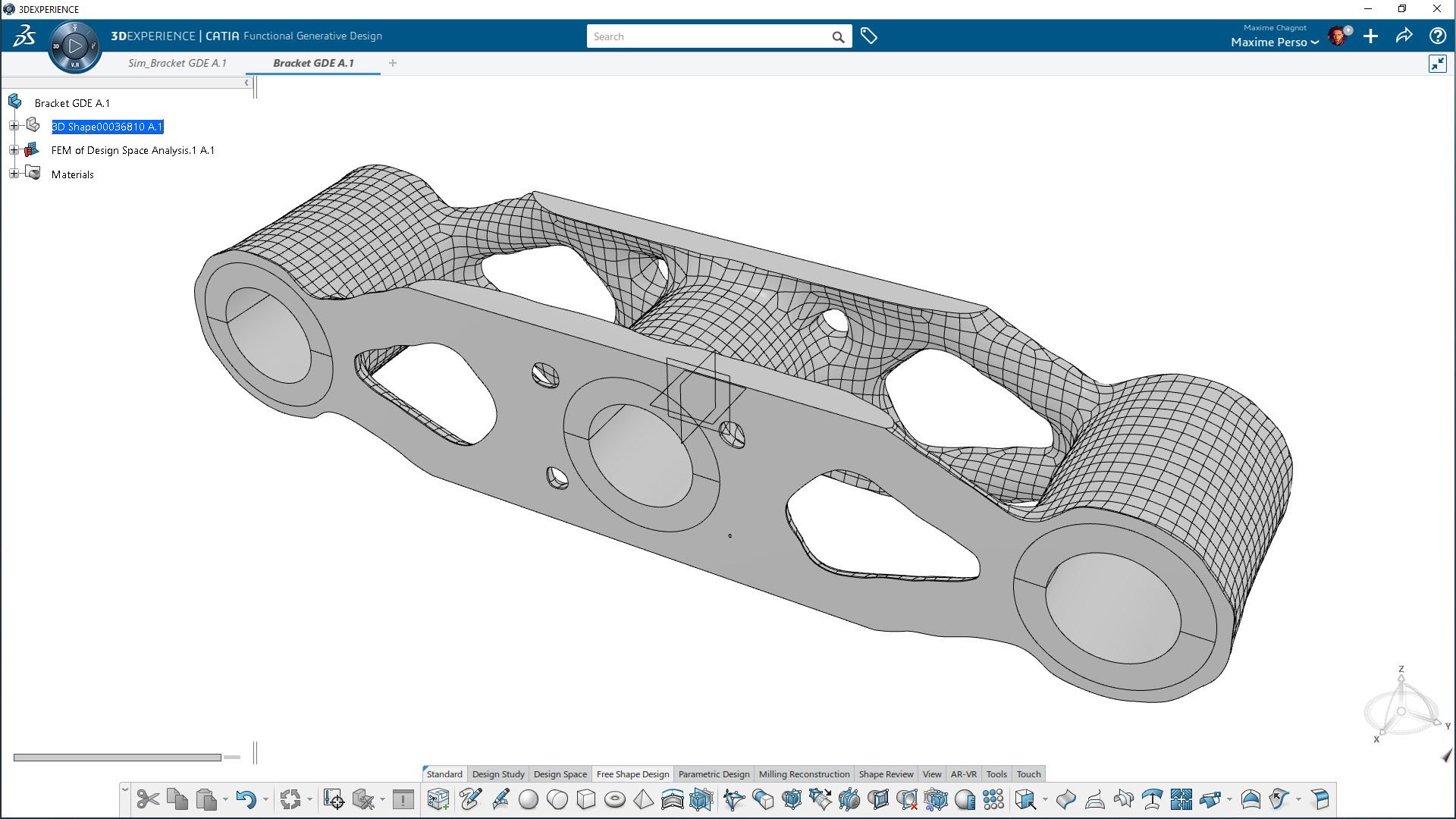Image resolution: width=1456 pixels, height=819 pixels.
Task: Click the Copy icon in toolbar
Action: 177,799
